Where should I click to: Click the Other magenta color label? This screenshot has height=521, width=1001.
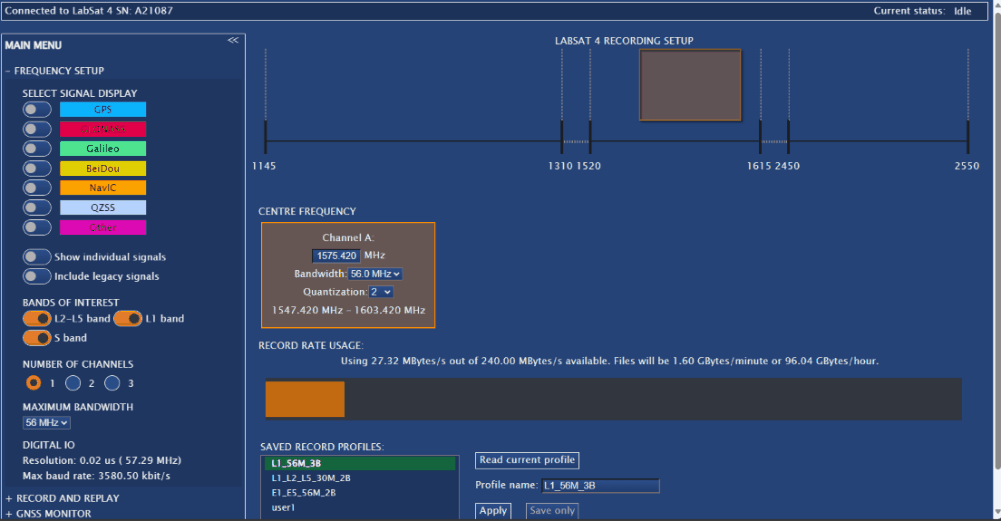point(103,227)
